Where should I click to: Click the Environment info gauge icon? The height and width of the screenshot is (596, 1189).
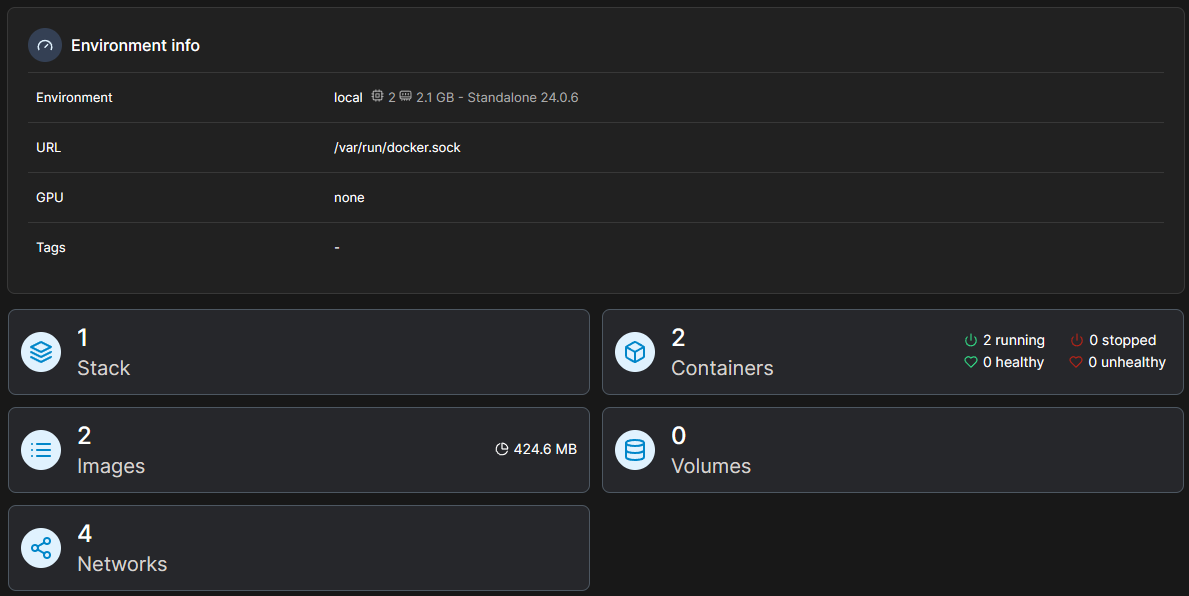[44, 45]
